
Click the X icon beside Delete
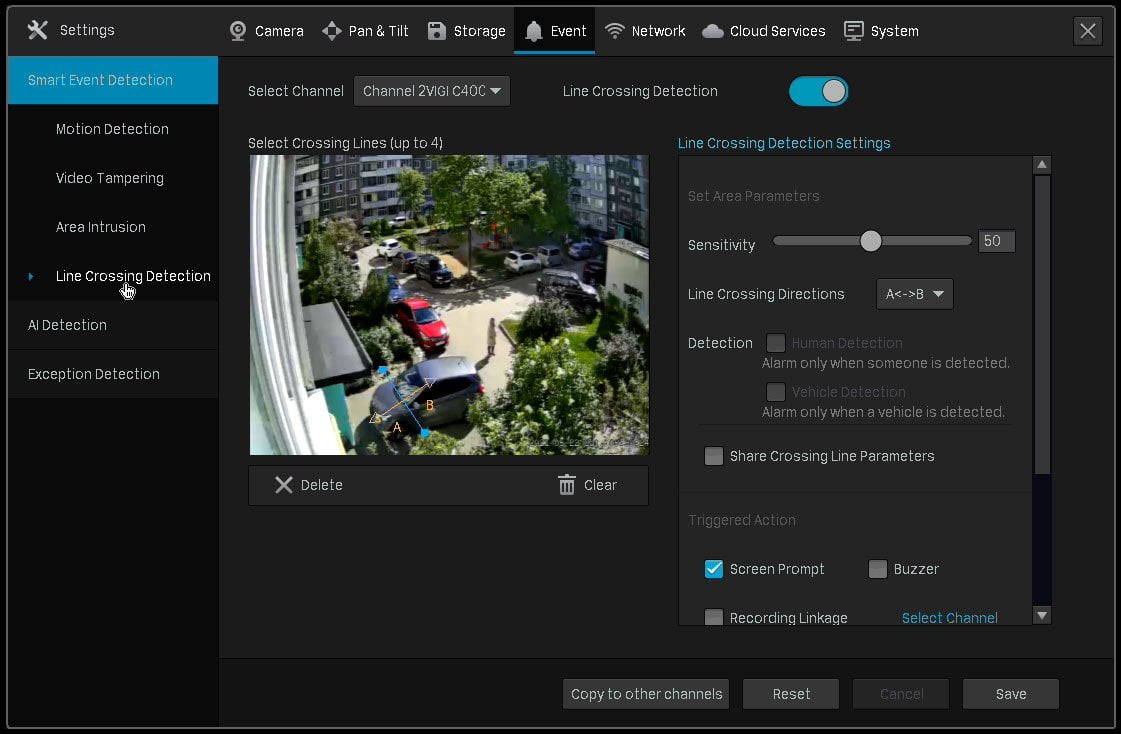(x=284, y=485)
